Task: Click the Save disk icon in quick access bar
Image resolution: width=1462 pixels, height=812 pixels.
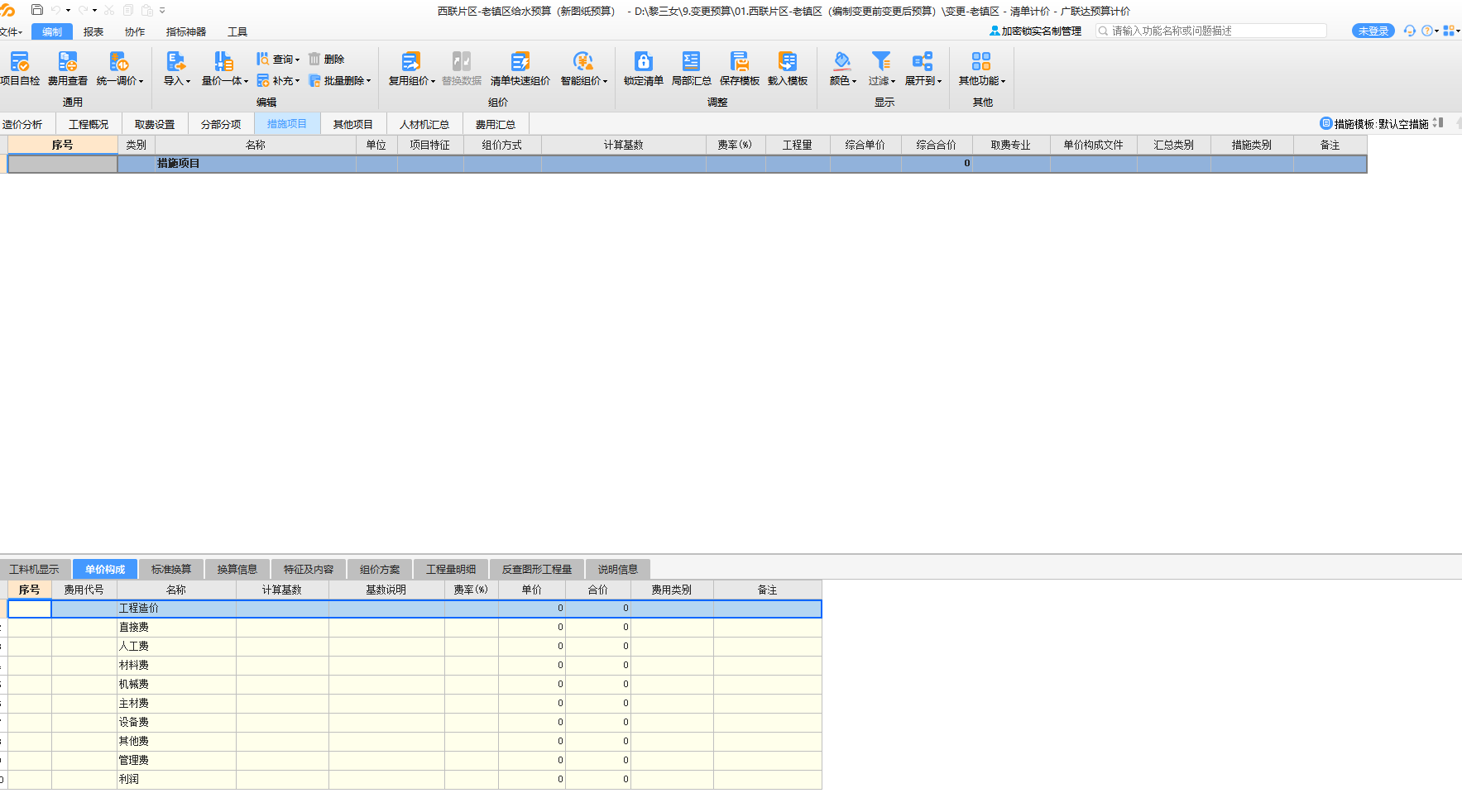Action: pyautogui.click(x=36, y=10)
